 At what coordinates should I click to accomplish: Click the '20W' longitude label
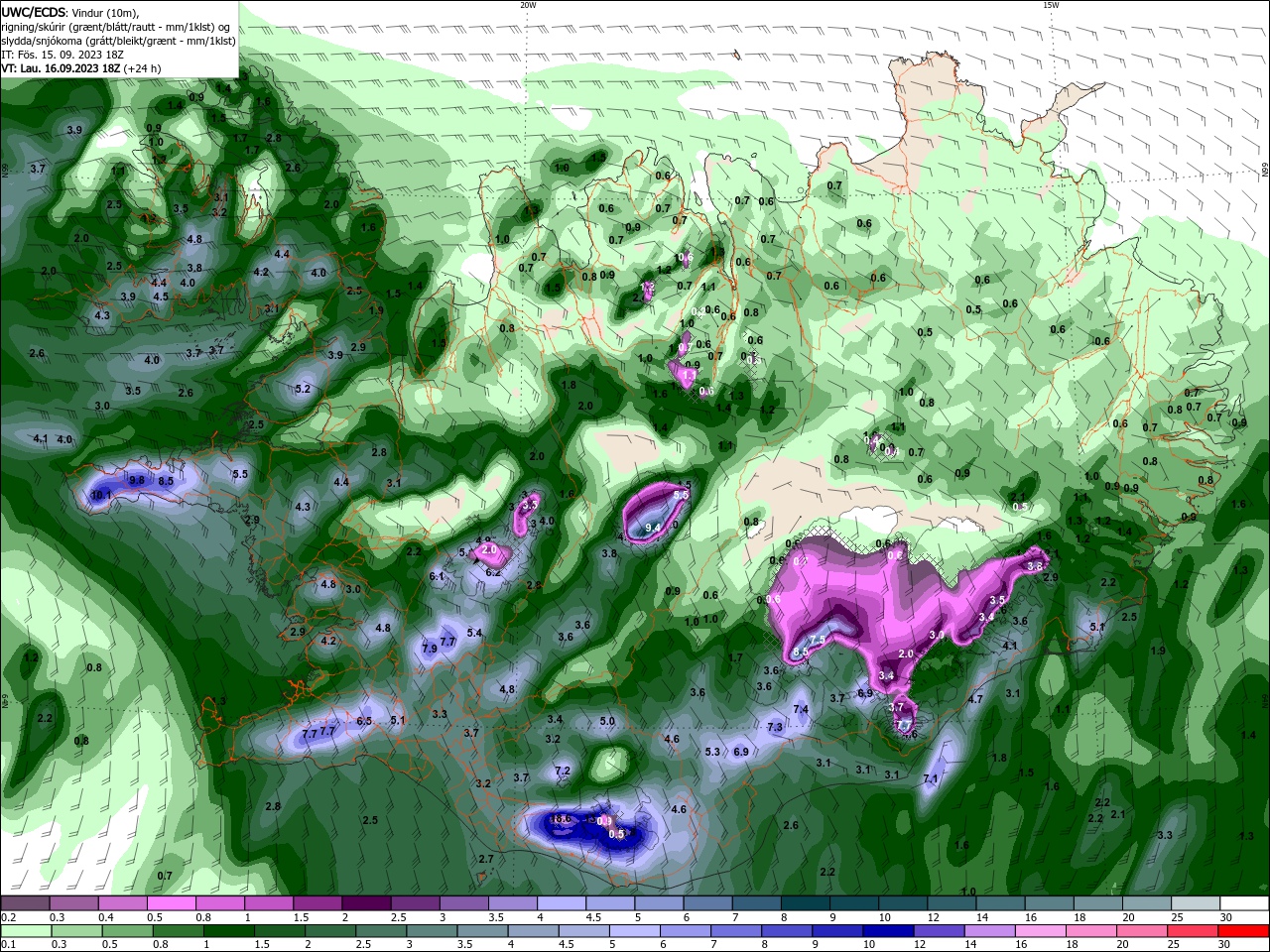click(x=528, y=5)
